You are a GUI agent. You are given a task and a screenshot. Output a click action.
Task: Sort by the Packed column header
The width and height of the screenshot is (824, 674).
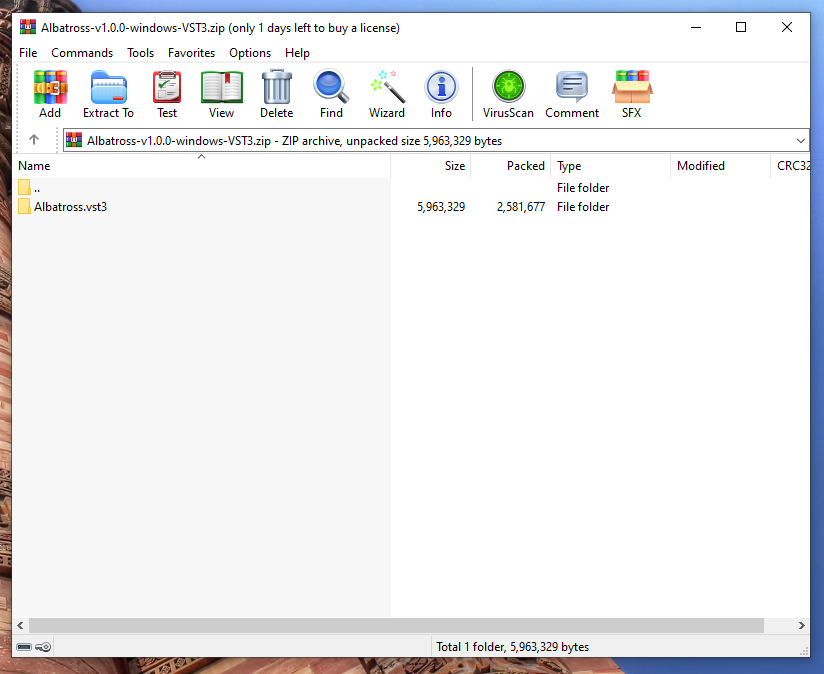click(x=511, y=166)
